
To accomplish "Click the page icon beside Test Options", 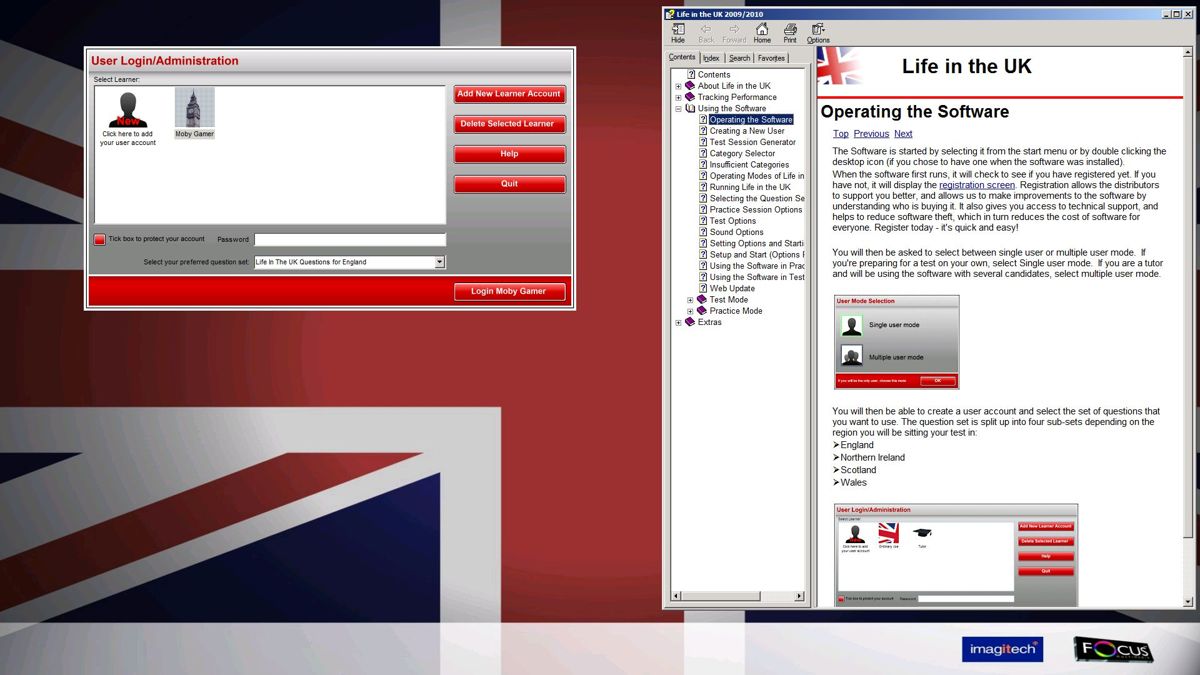I will pos(703,221).
